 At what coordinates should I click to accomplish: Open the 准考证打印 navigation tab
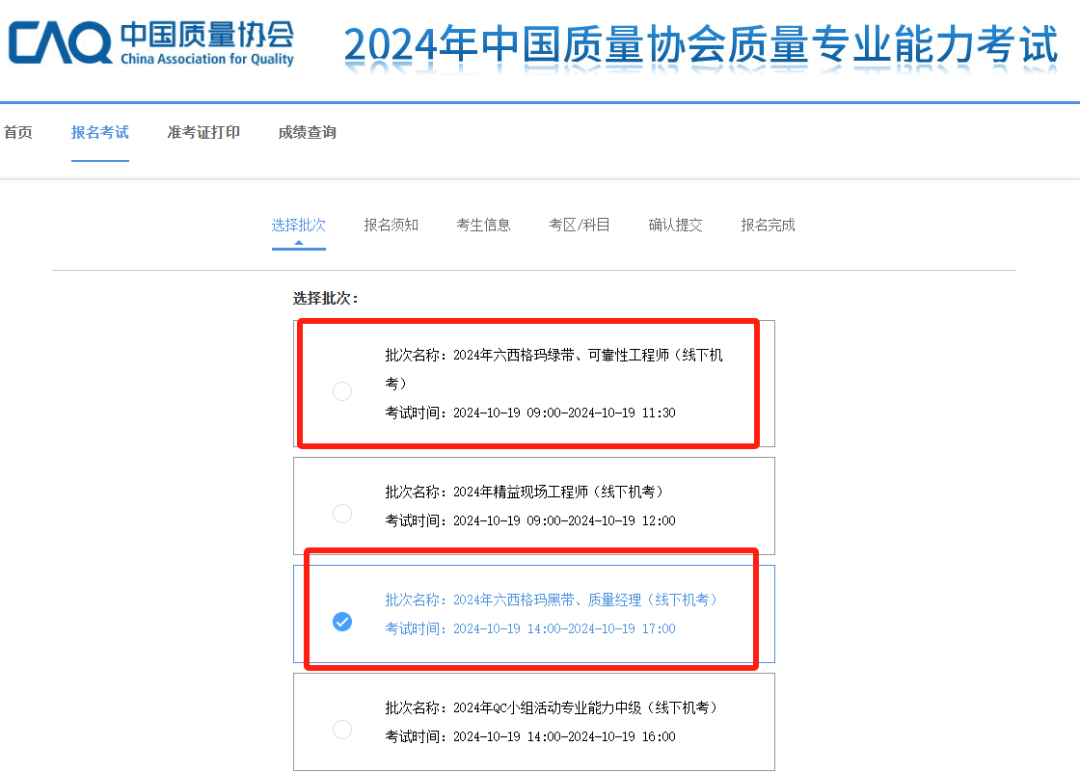pos(204,132)
